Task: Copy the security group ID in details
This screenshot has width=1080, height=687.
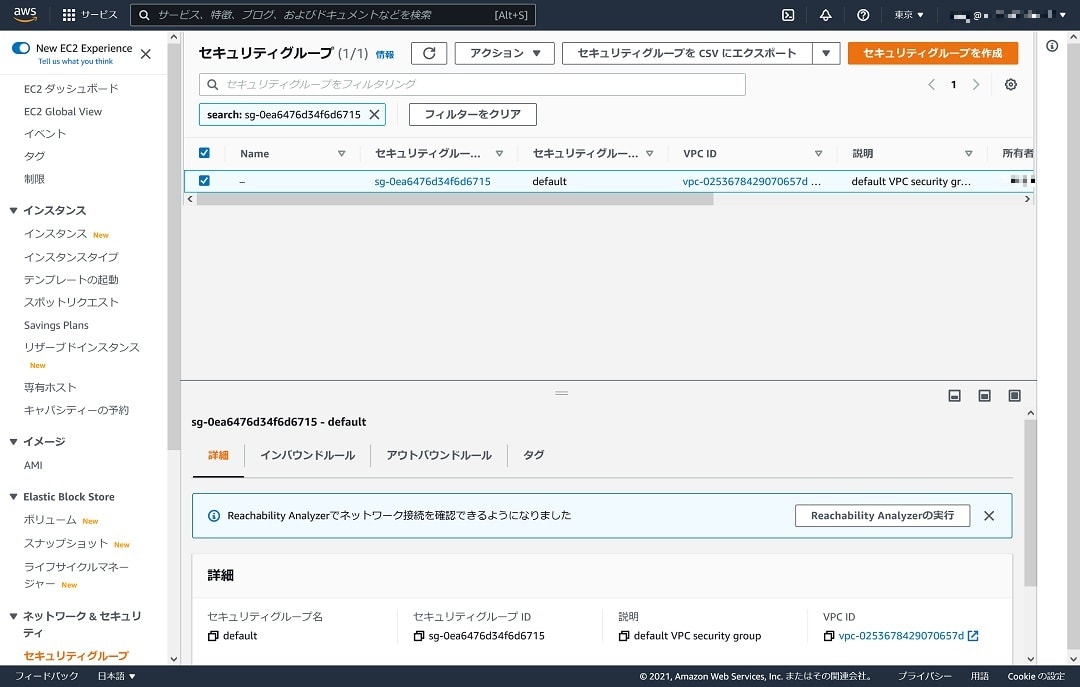Action: click(418, 636)
